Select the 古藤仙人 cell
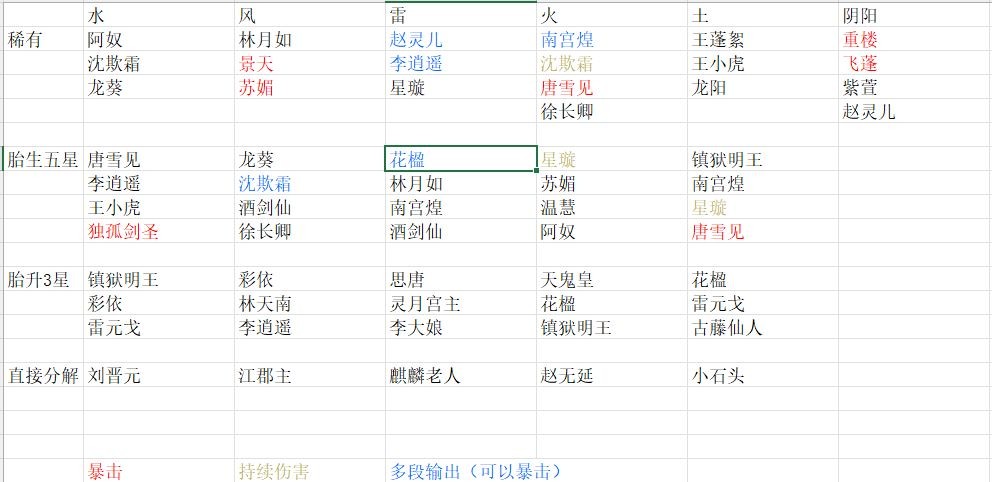This screenshot has width=992, height=482. tap(763, 328)
